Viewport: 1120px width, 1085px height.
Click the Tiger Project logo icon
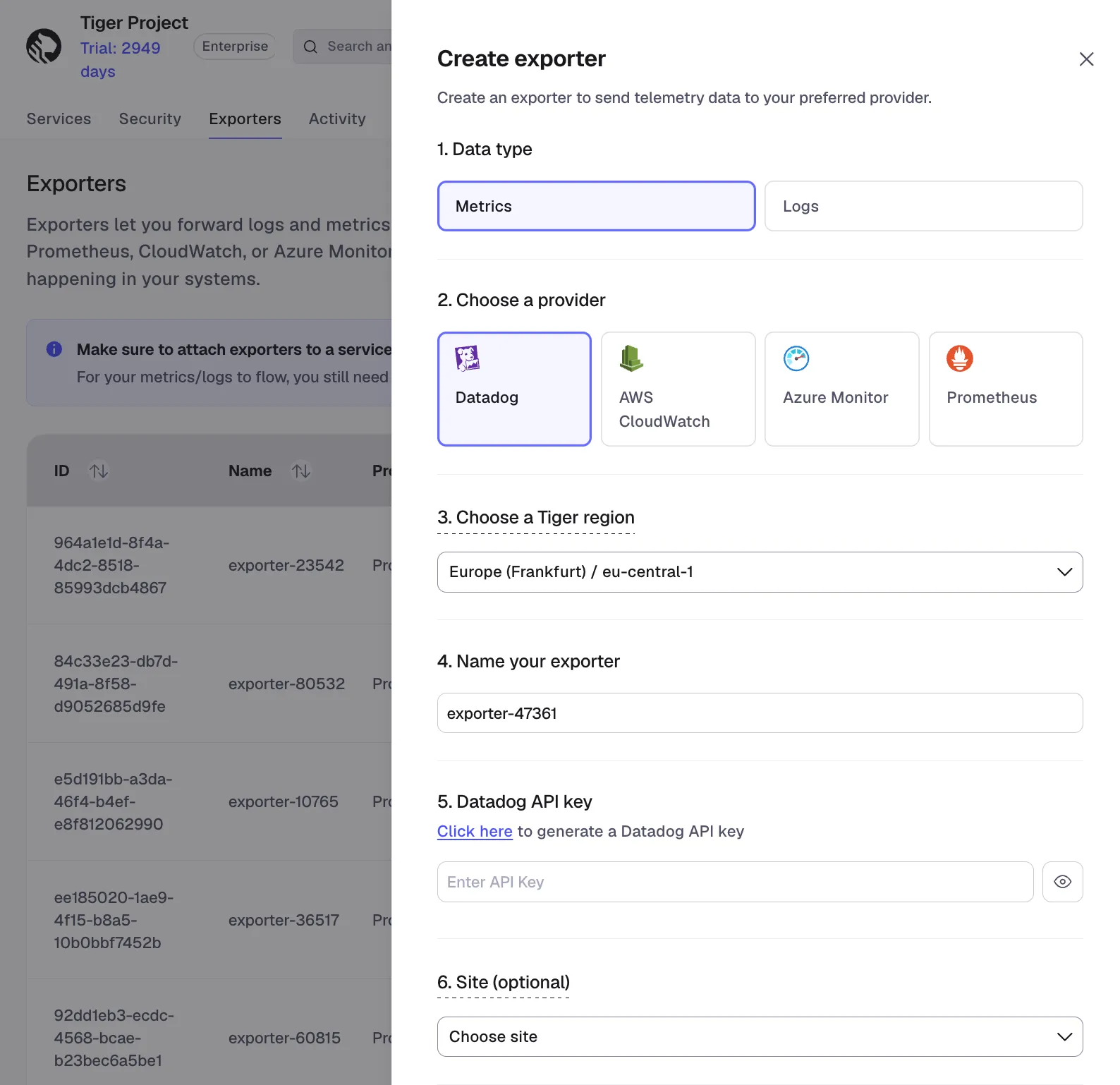point(44,47)
